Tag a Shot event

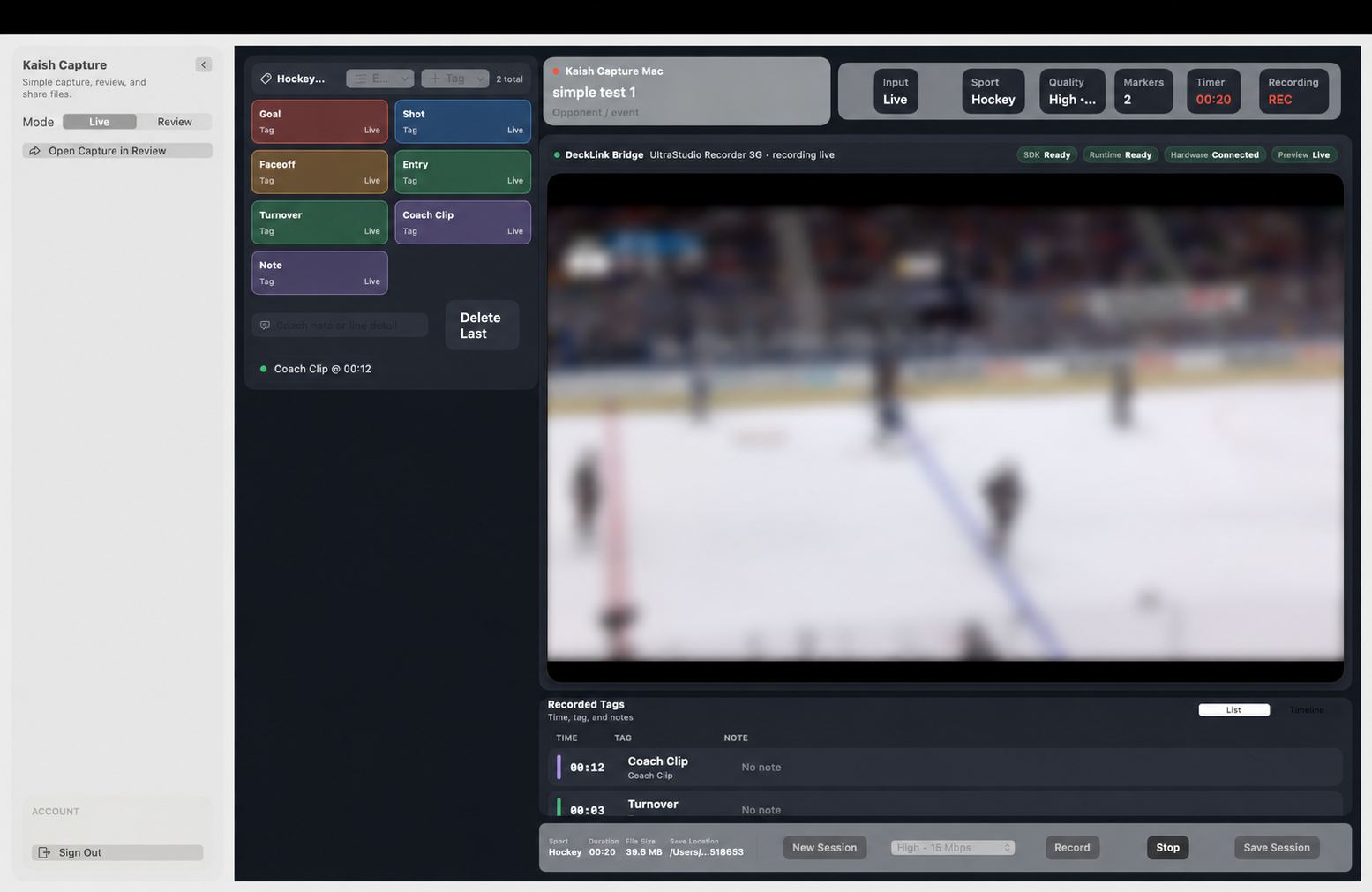pos(462,121)
